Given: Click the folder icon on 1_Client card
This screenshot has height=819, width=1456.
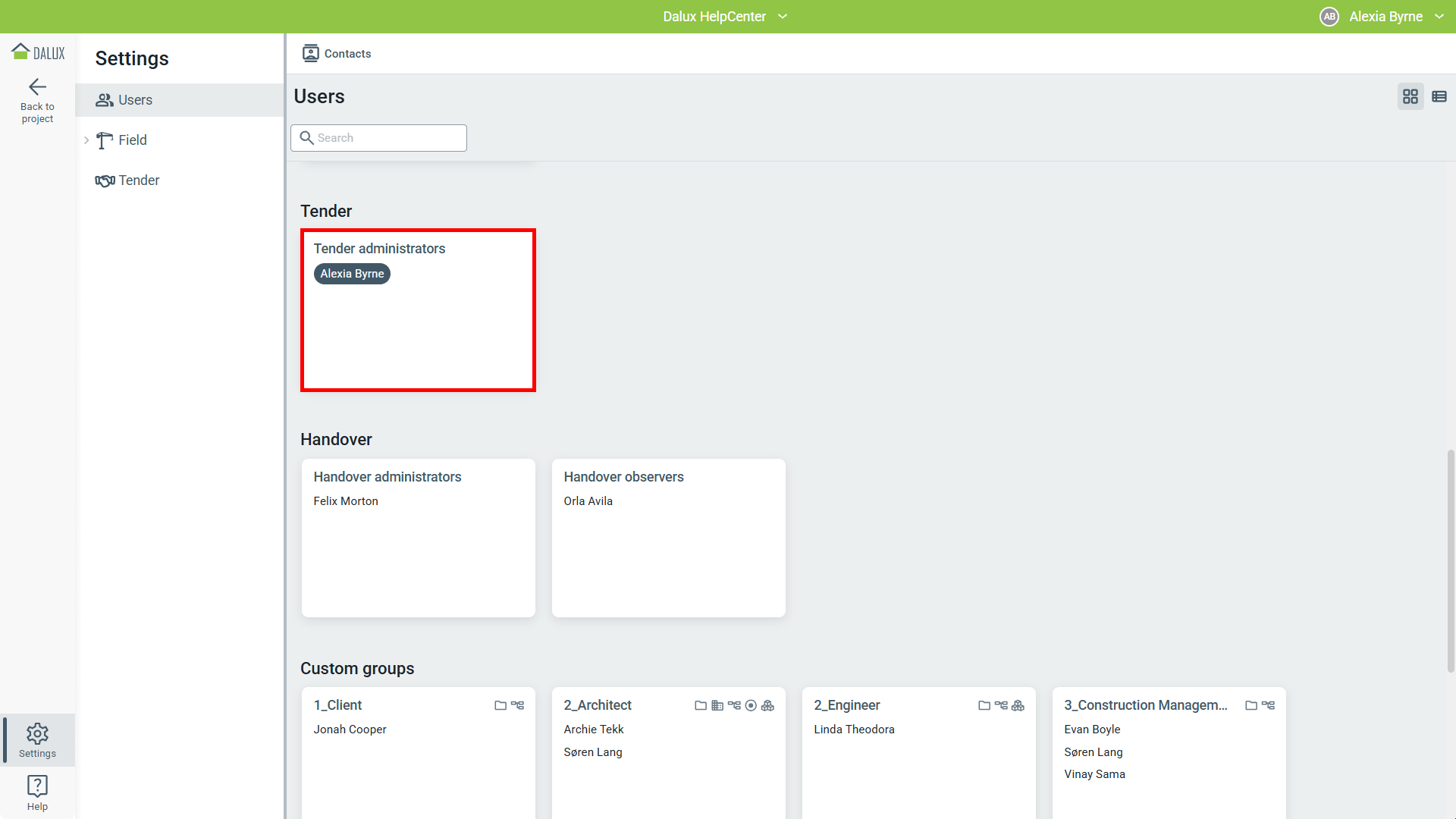Looking at the screenshot, I should [500, 705].
